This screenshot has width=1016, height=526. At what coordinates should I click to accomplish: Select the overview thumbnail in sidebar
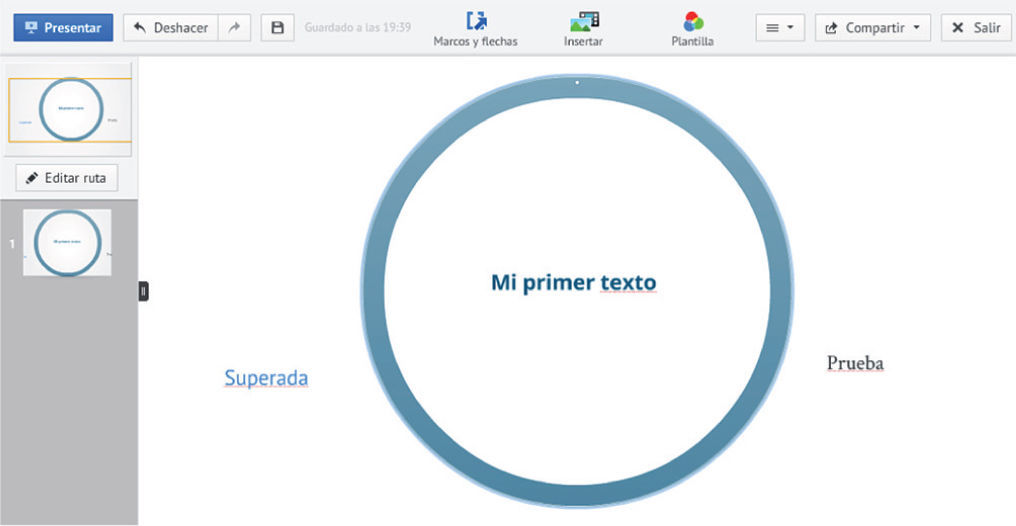tap(70, 109)
